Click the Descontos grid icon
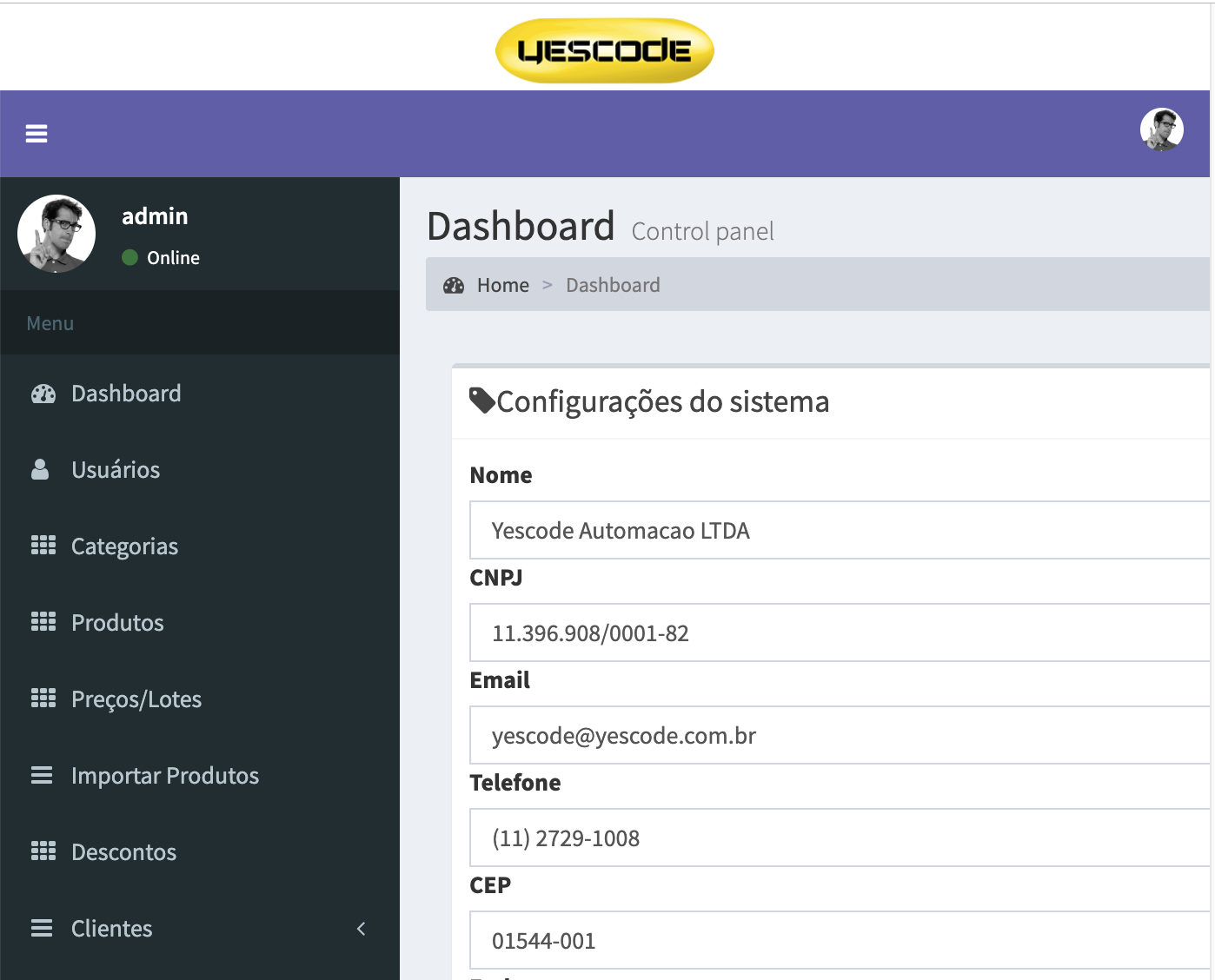Screen dimensions: 1215x980 coord(43,851)
